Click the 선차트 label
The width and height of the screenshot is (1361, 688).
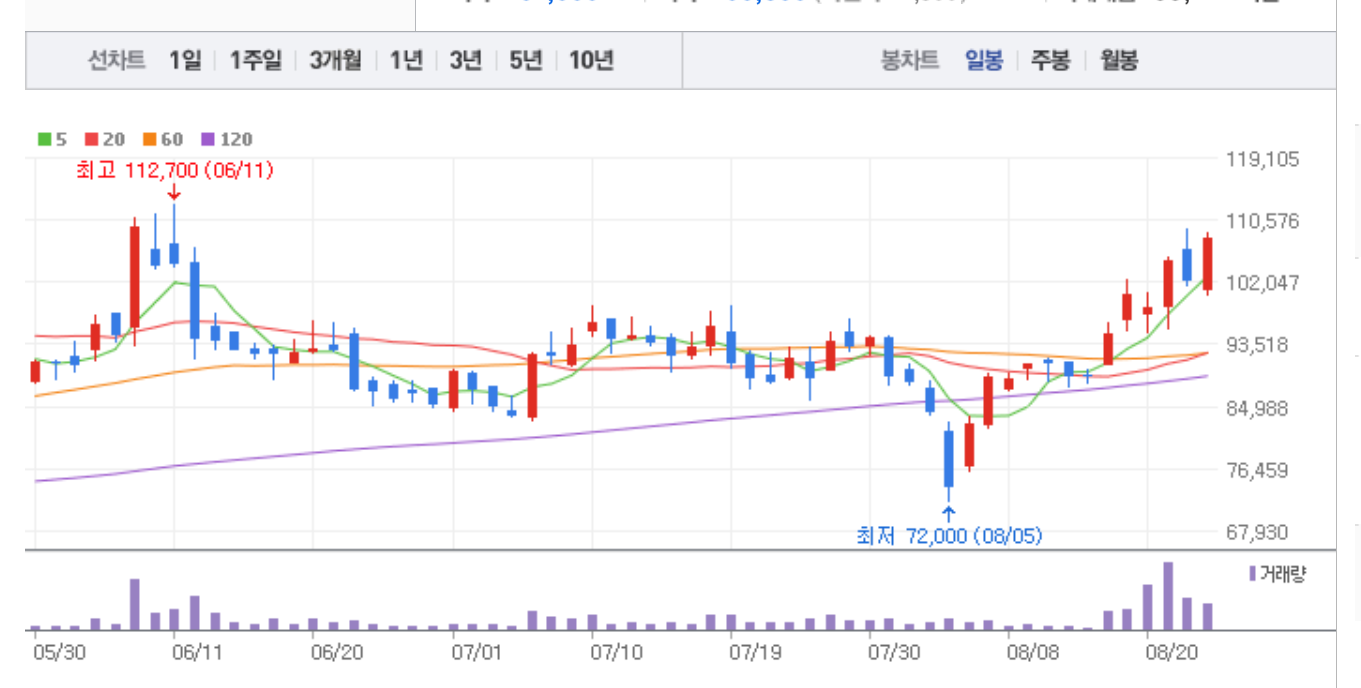click(116, 61)
